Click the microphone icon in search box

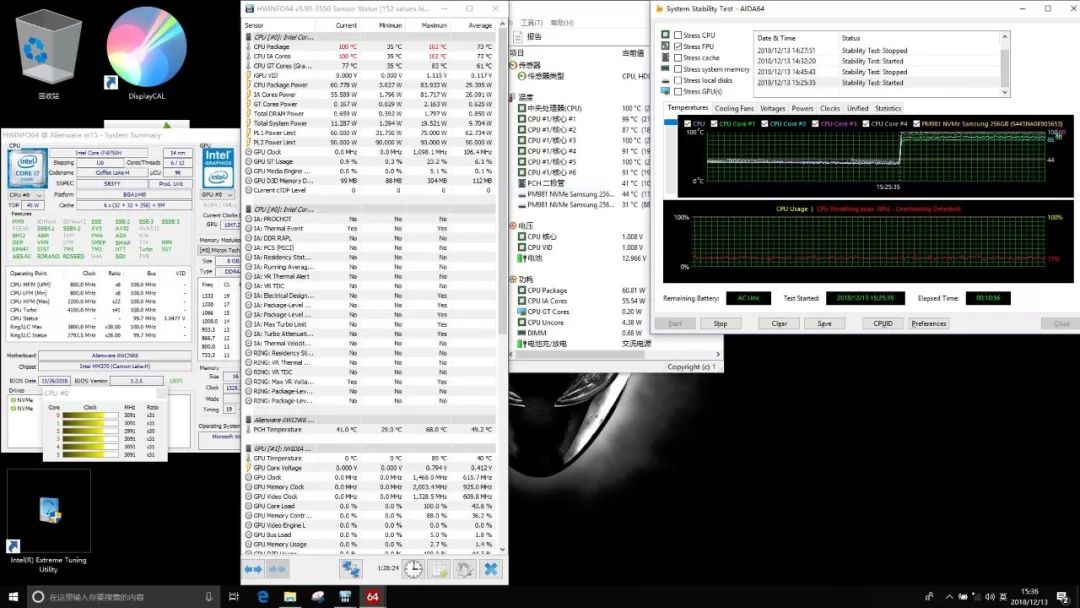point(209,597)
